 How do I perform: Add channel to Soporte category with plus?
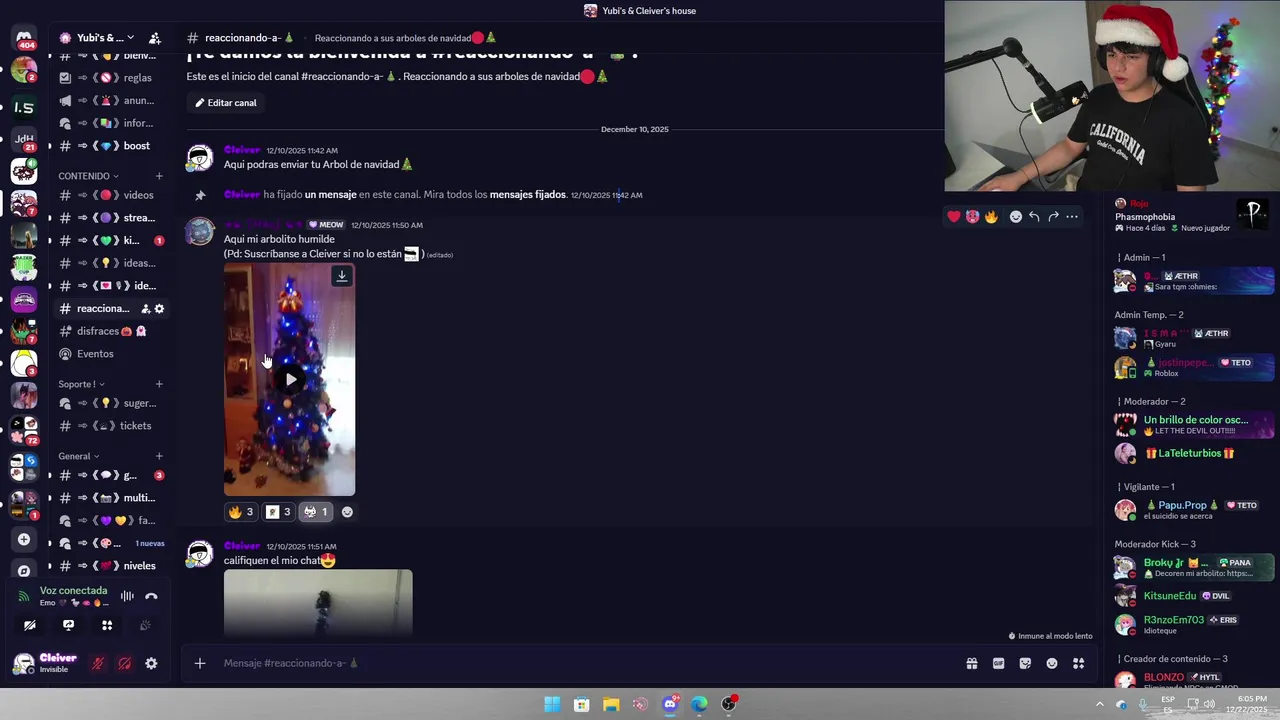(159, 384)
